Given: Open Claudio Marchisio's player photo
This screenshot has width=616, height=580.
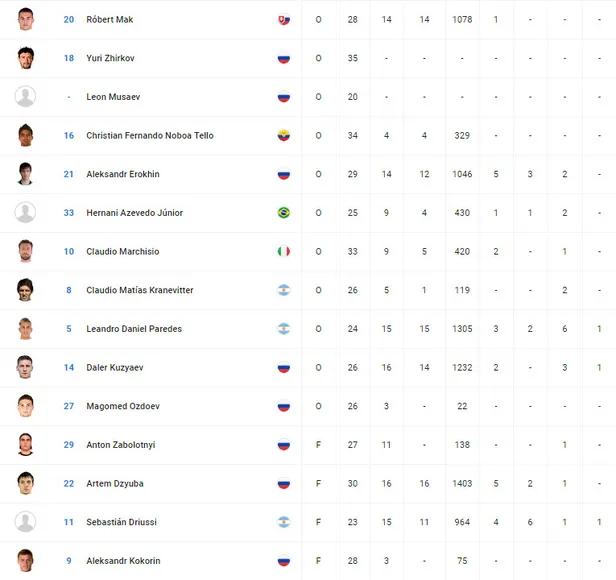Looking at the screenshot, I should (26, 251).
